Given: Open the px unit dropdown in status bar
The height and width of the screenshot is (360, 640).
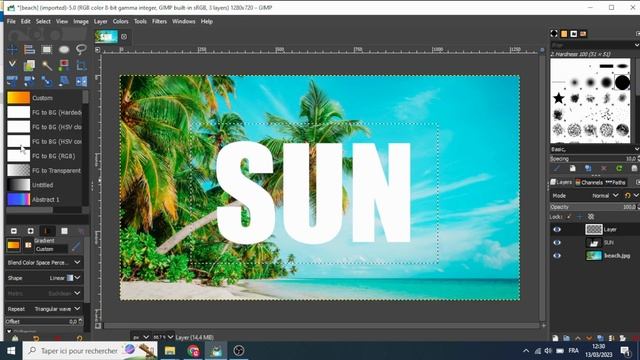Looking at the screenshot, I should 141,337.
